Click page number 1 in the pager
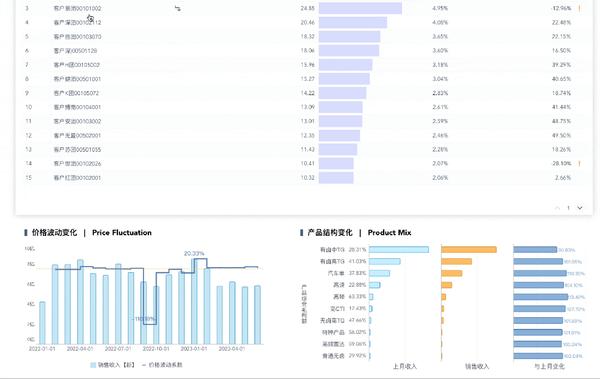This screenshot has width=600, height=379. (x=568, y=208)
